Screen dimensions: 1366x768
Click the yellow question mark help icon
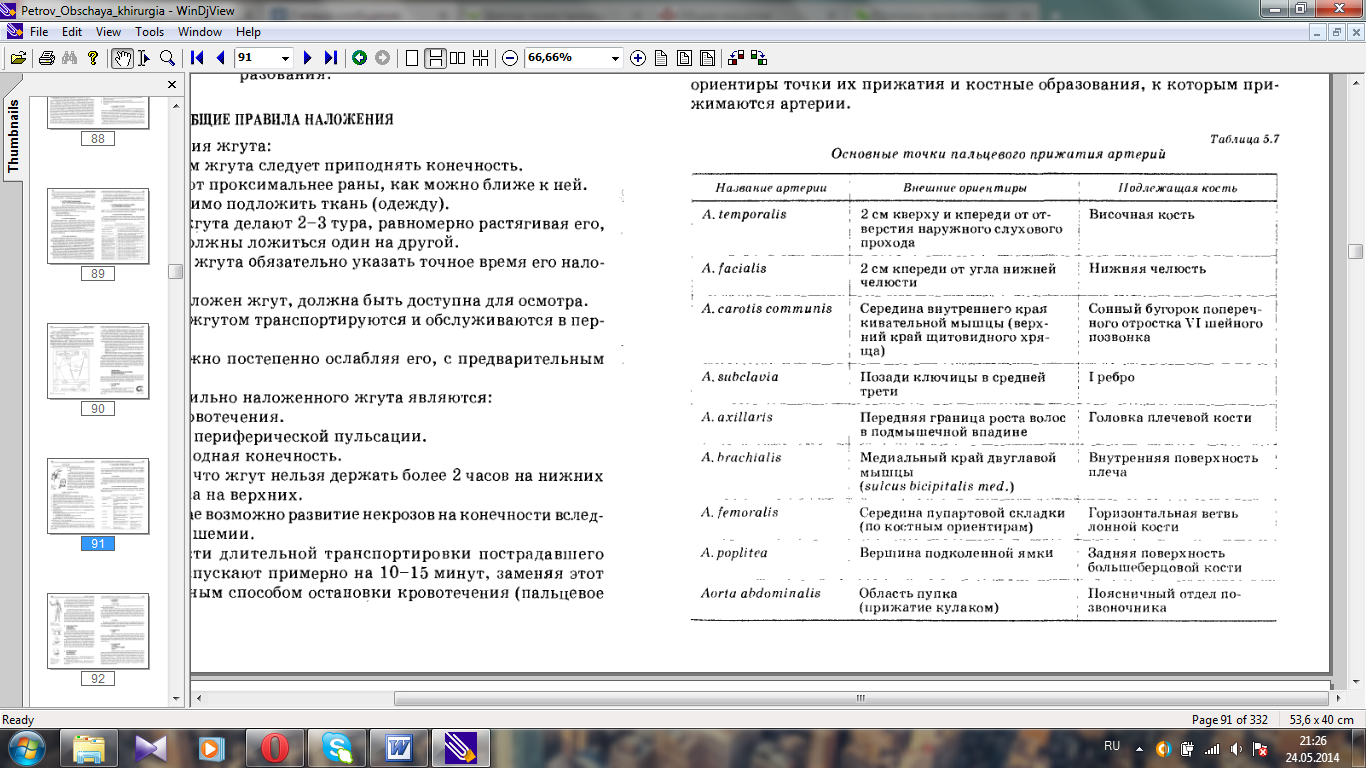pos(93,58)
